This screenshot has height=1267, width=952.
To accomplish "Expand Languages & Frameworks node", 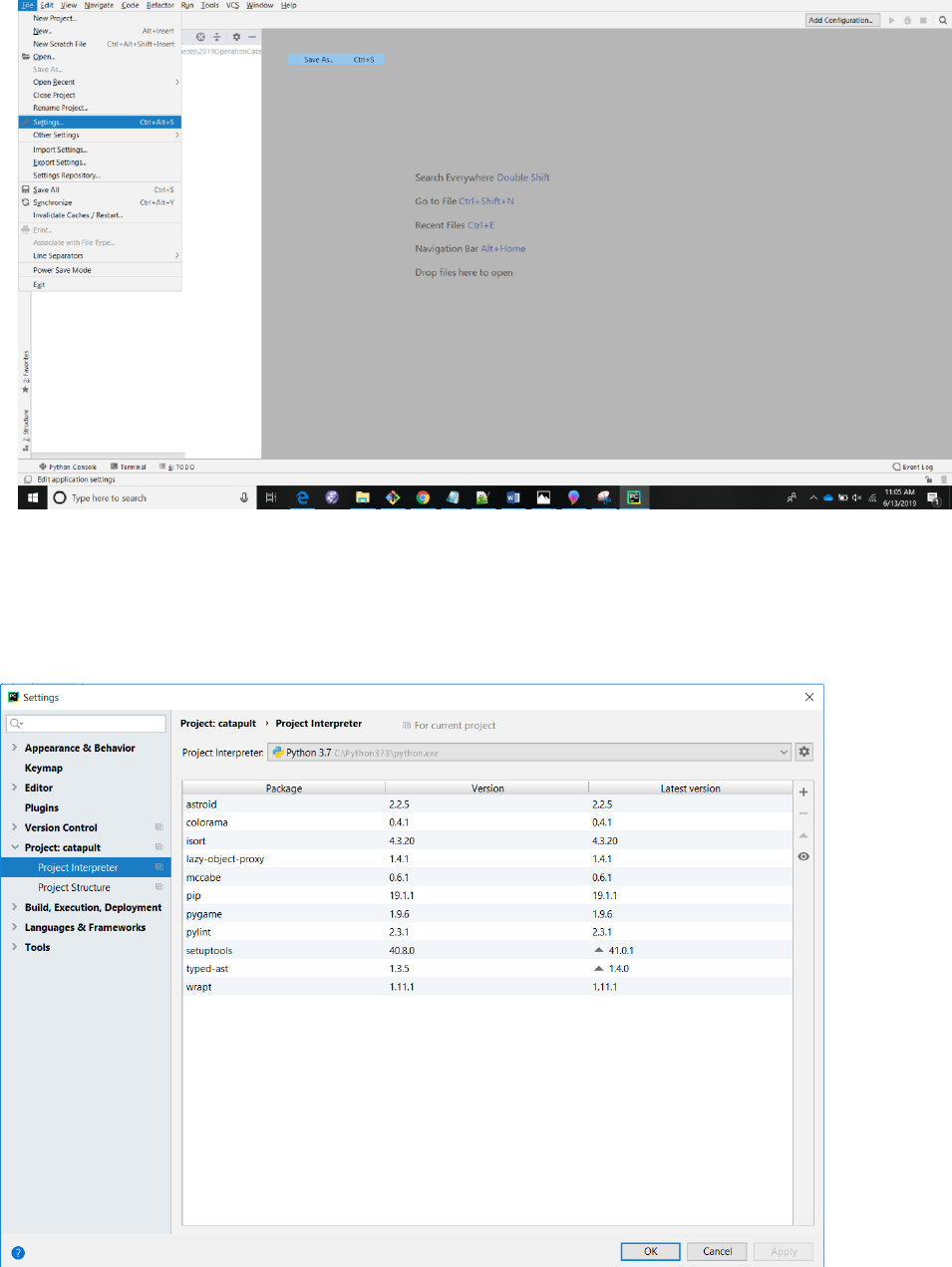I will (x=14, y=927).
